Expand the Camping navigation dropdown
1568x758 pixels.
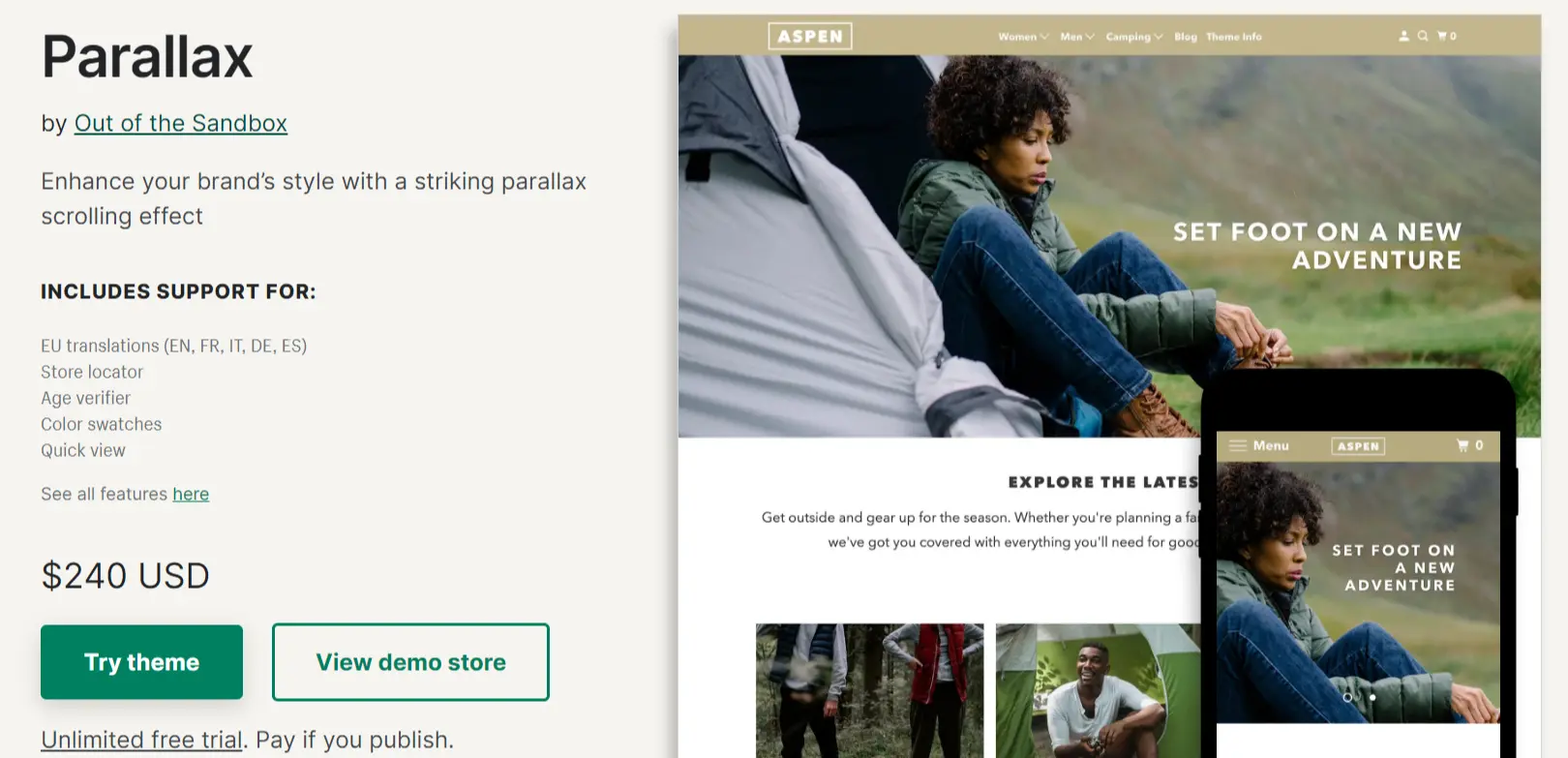coord(1131,36)
